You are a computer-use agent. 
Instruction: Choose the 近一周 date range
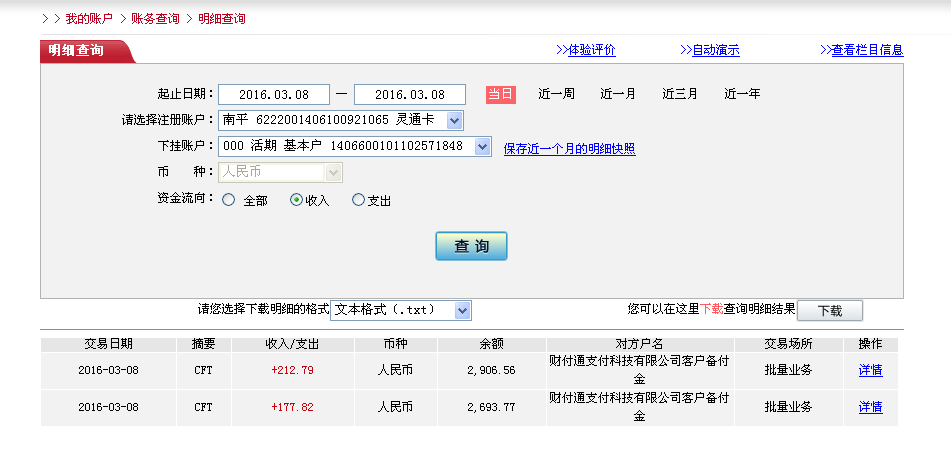point(556,94)
